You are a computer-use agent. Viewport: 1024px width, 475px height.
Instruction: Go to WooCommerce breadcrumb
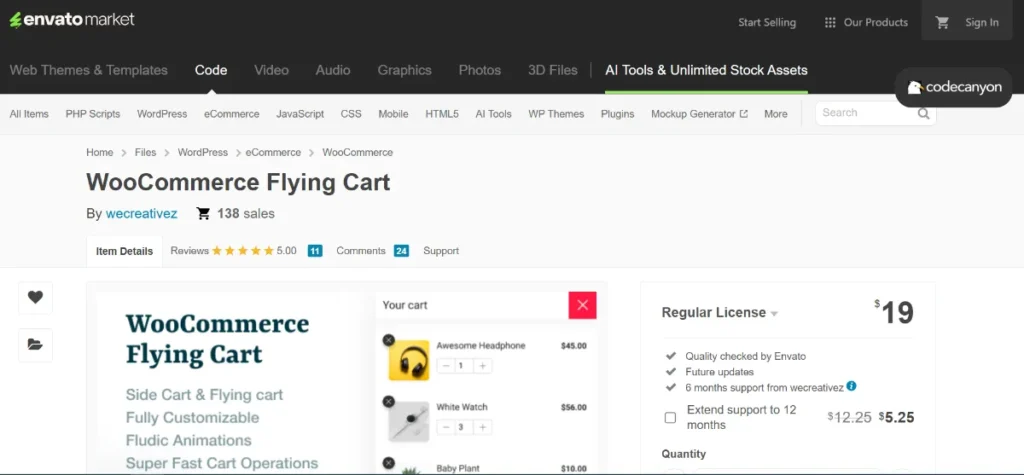357,152
